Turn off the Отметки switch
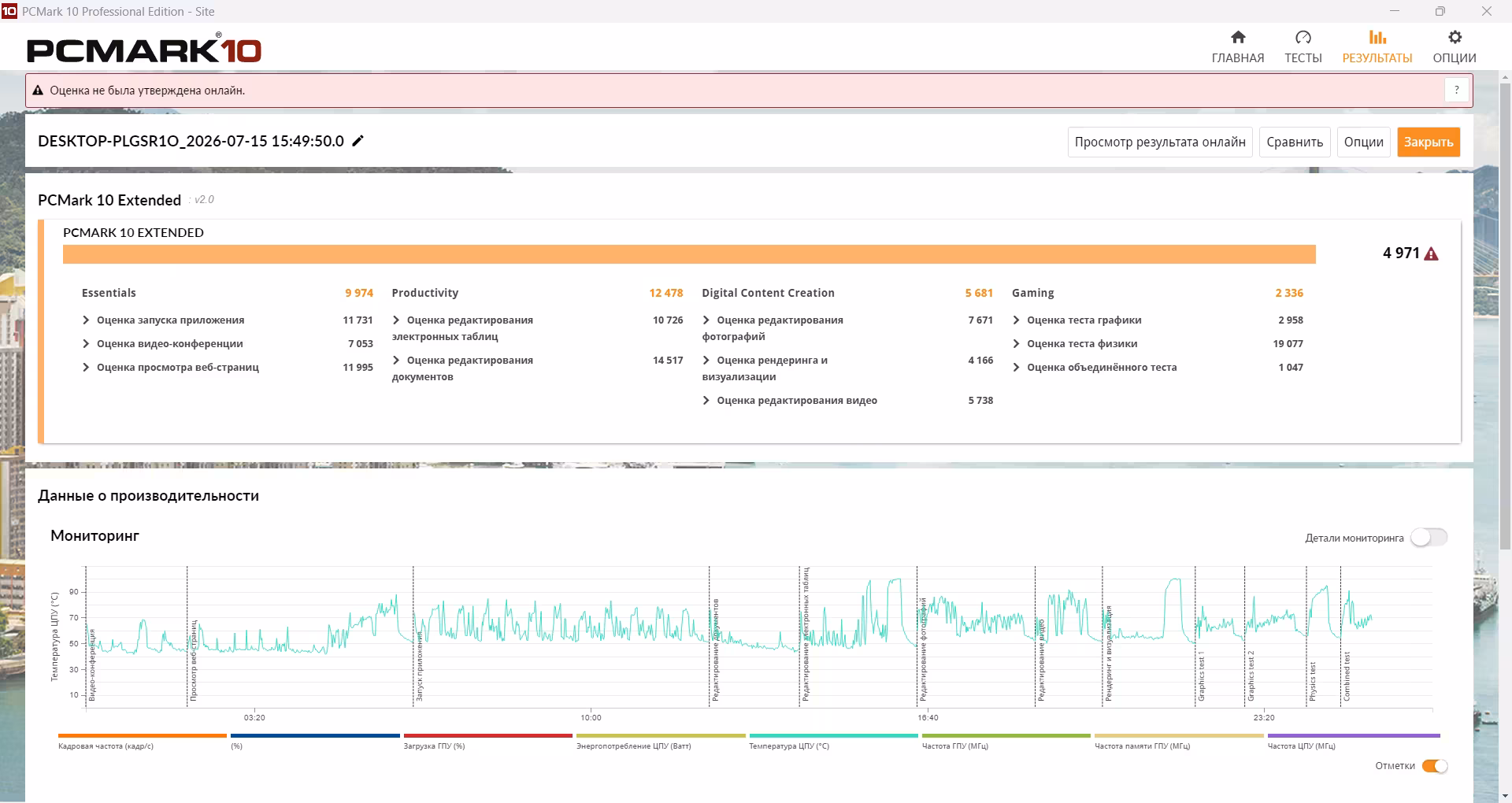1512x803 pixels. tap(1435, 766)
